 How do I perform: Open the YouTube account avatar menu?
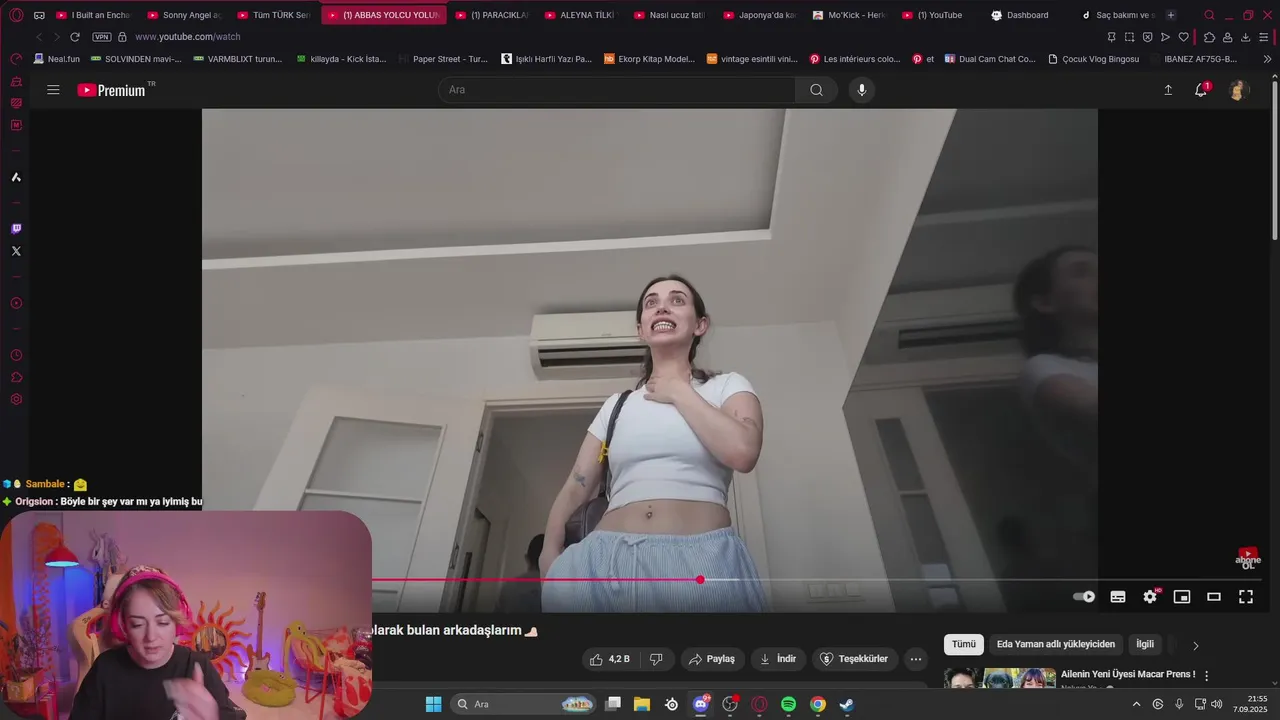tap(1238, 90)
